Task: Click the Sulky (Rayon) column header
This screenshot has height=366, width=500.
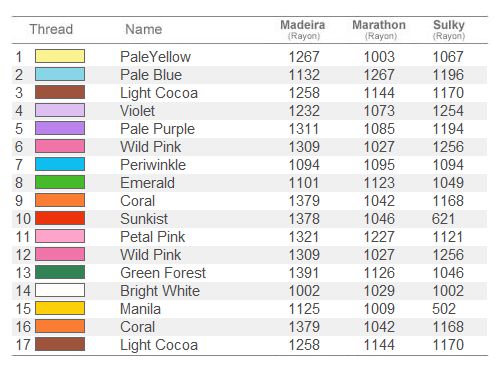Action: pos(449,30)
